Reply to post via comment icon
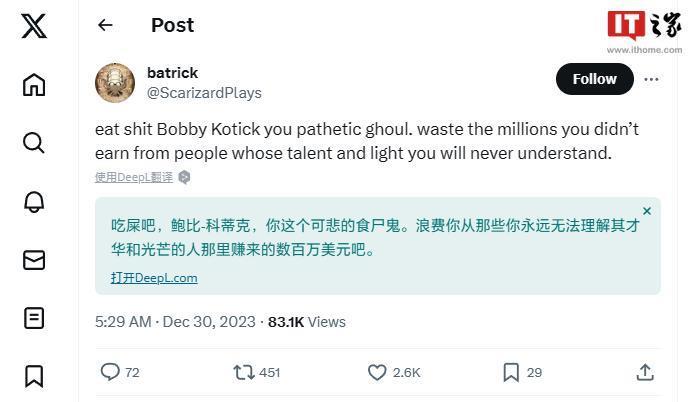This screenshot has width=693, height=402. [110, 372]
